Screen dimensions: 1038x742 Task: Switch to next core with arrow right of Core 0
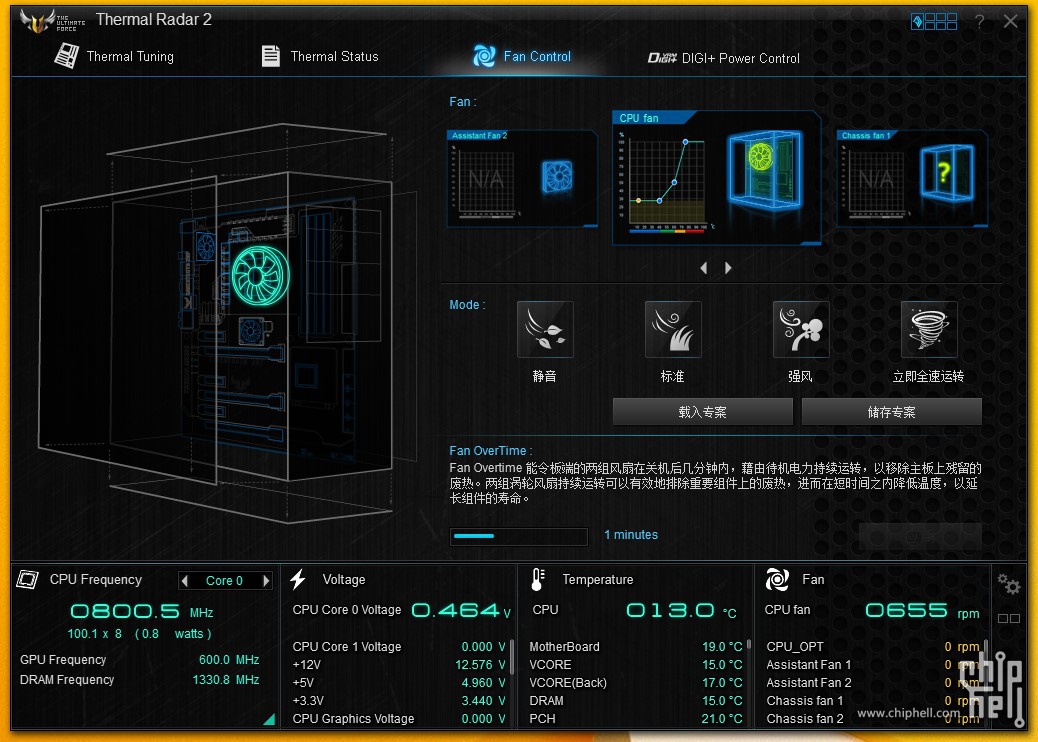(x=266, y=580)
